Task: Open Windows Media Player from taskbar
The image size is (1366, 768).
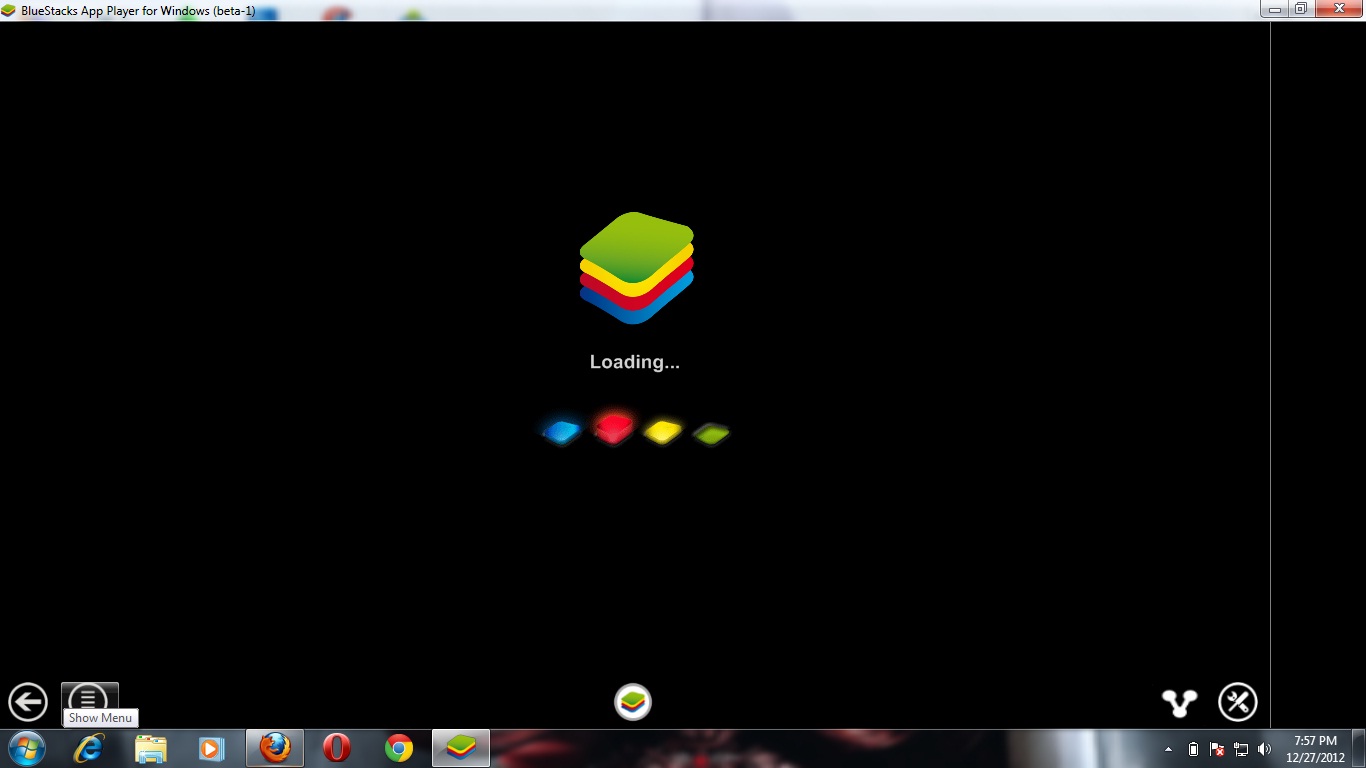Action: [x=212, y=748]
